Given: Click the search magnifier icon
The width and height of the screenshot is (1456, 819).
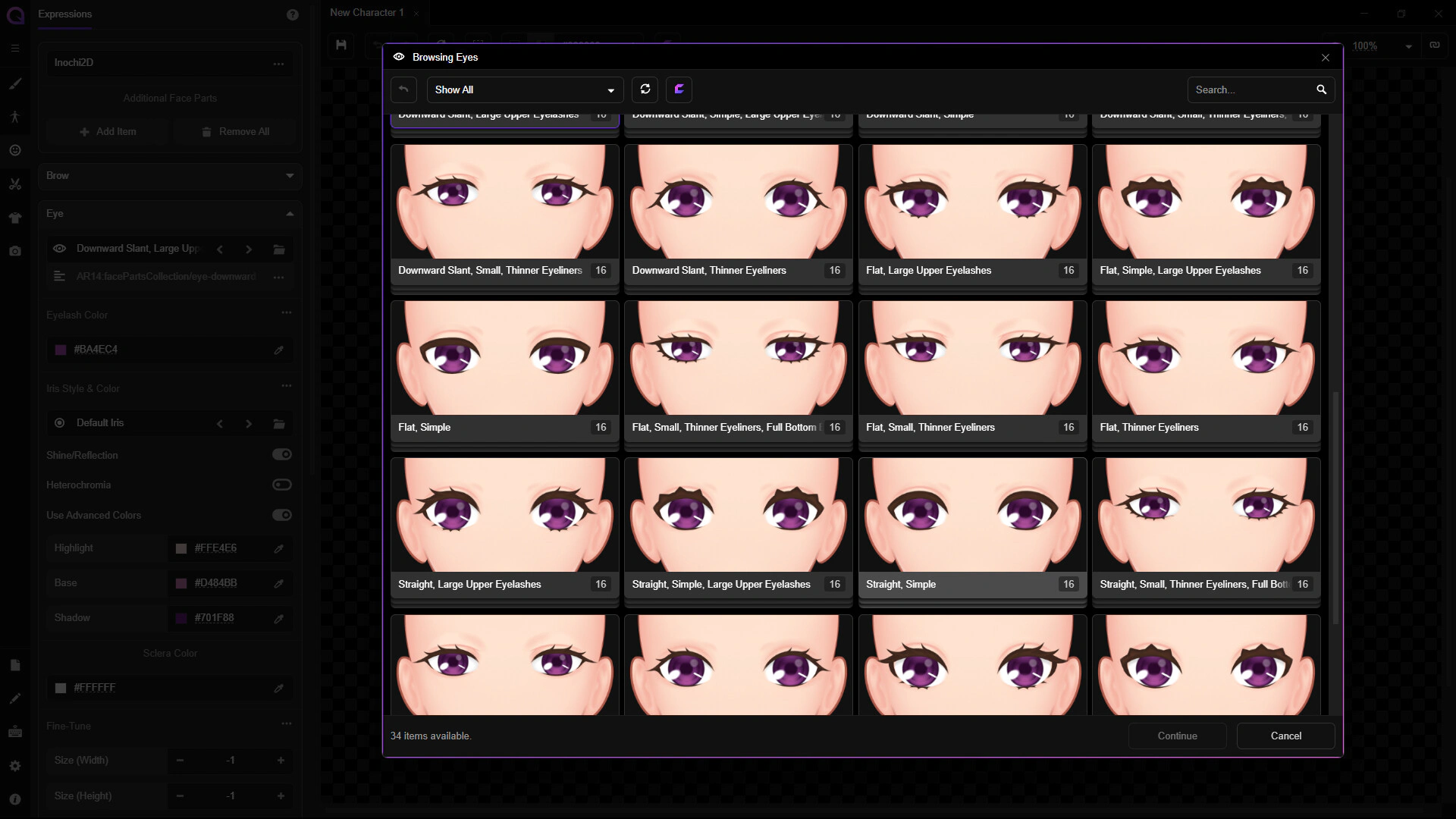Looking at the screenshot, I should tap(1322, 89).
